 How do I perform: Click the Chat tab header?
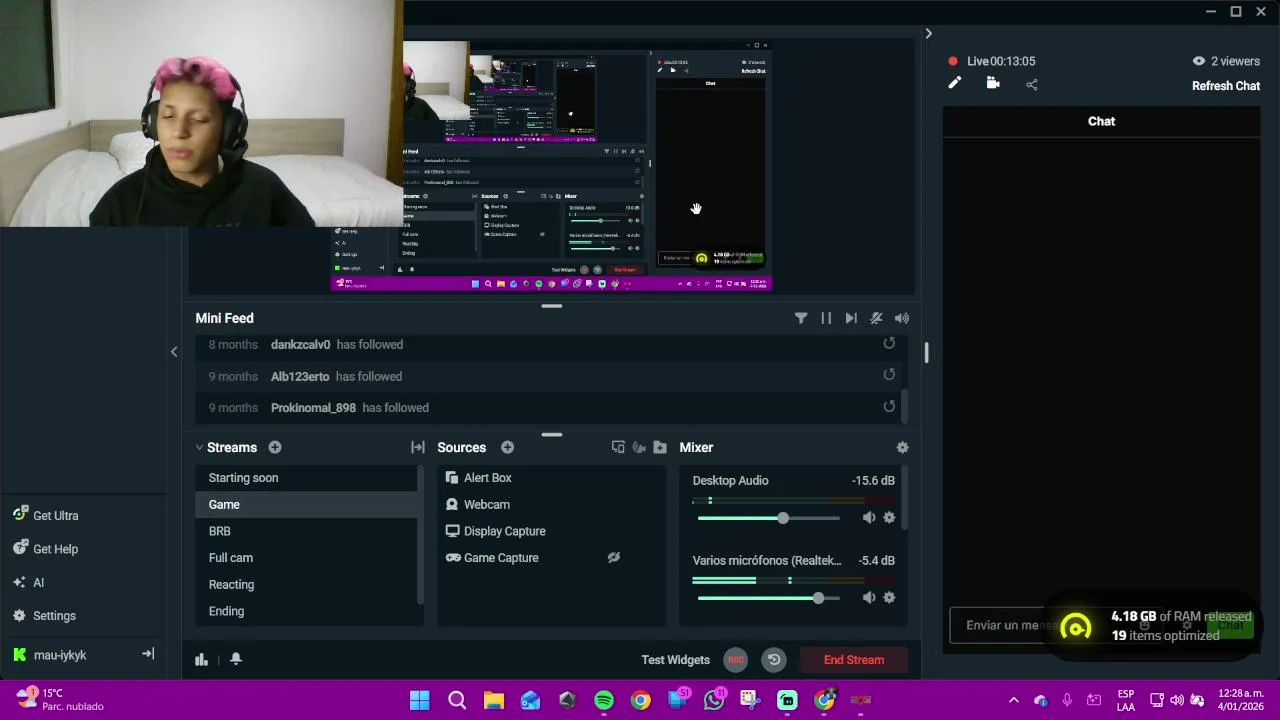(x=1101, y=121)
